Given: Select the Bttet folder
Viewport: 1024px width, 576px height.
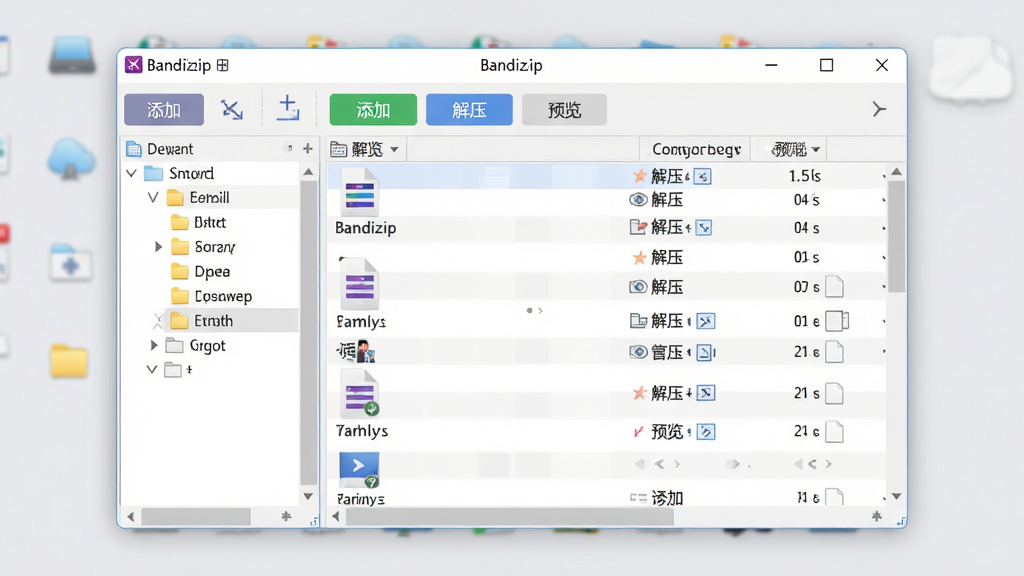Looking at the screenshot, I should (x=210, y=223).
